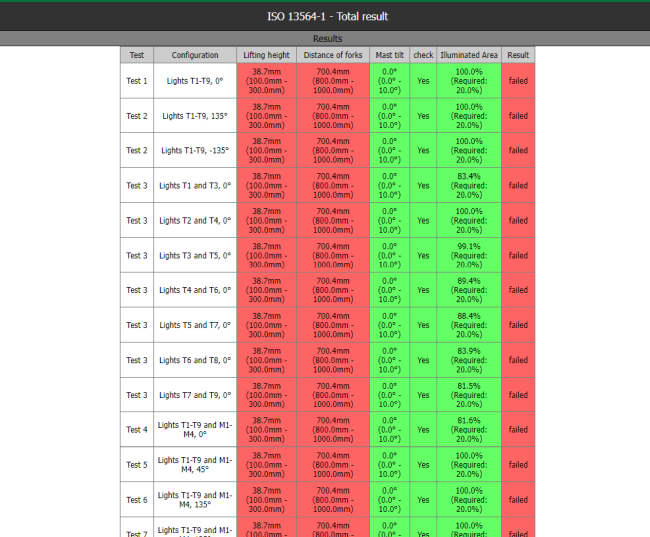650x537 pixels.
Task: Click configuration 'Lights T1-T9, 0°'
Action: point(195,81)
